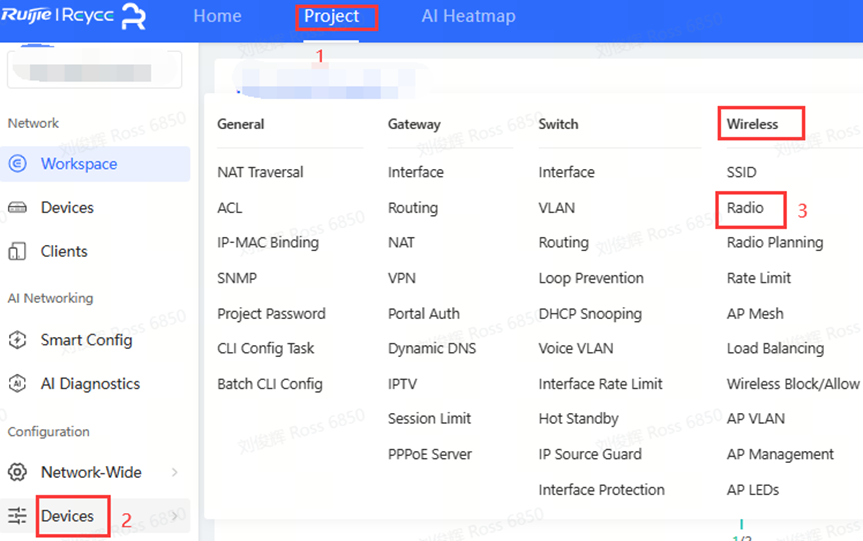Go to the Home tab
The height and width of the screenshot is (541, 863).
pyautogui.click(x=217, y=16)
